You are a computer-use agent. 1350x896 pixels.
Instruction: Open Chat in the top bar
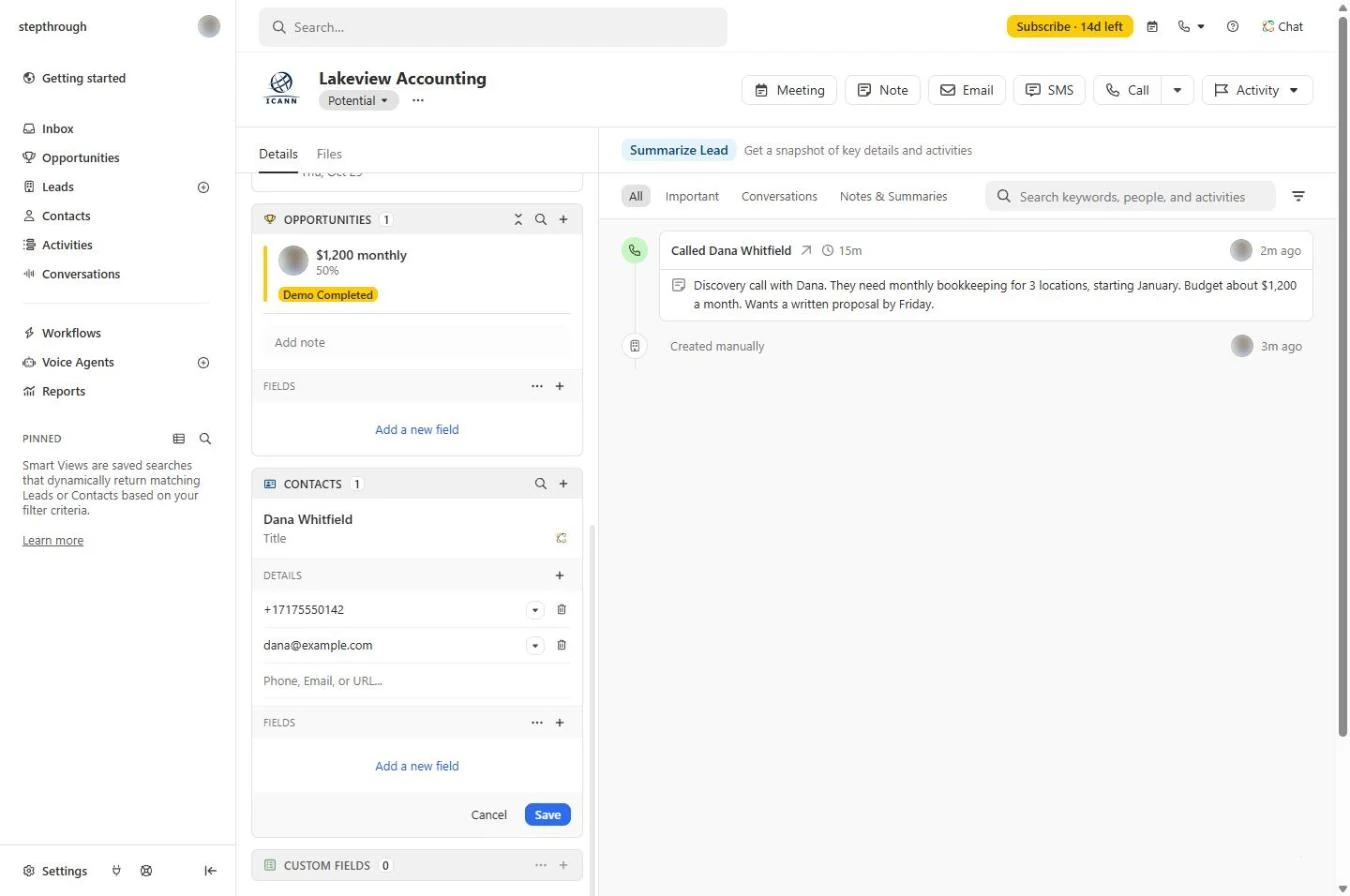(x=1282, y=27)
